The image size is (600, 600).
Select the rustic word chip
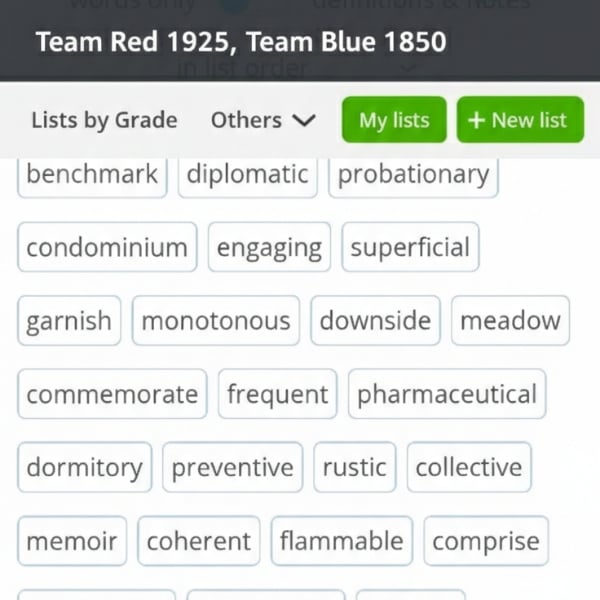(x=355, y=468)
